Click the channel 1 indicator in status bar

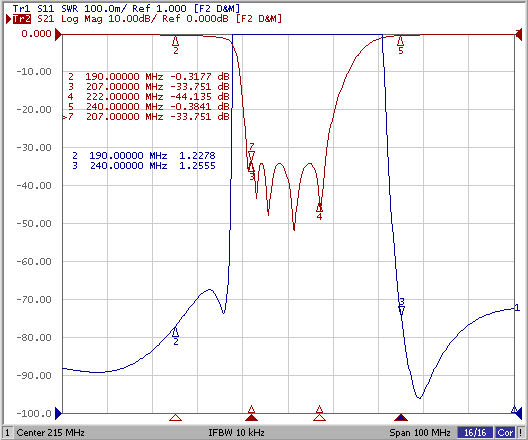(7, 432)
